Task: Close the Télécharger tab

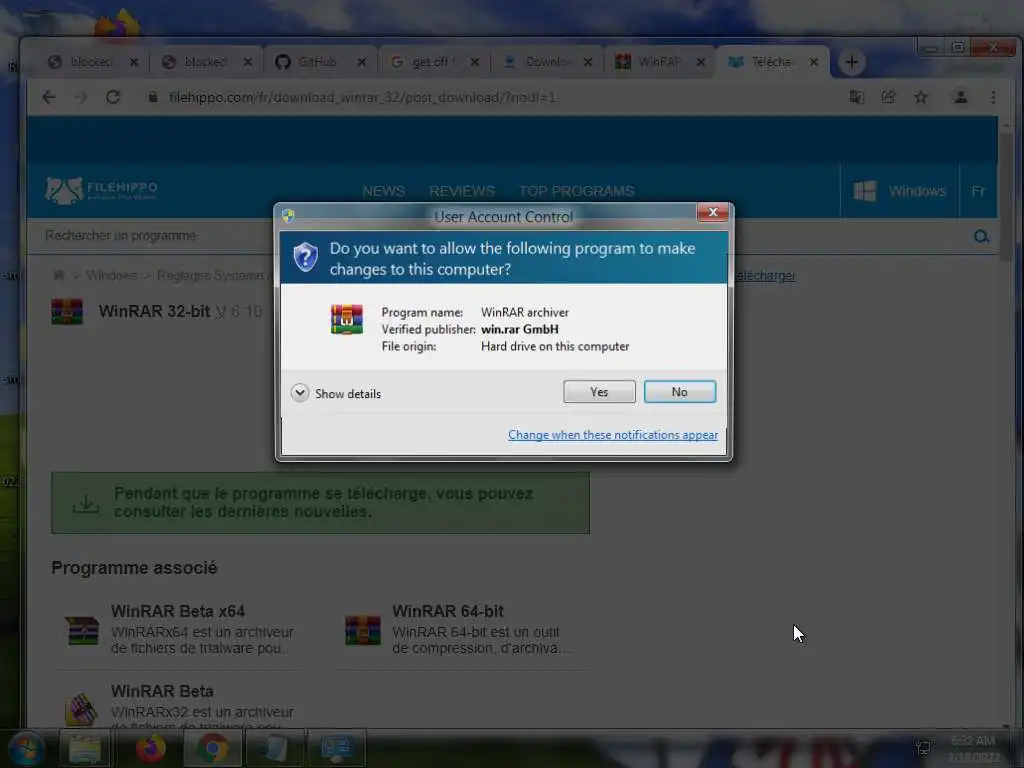Action: pos(814,62)
